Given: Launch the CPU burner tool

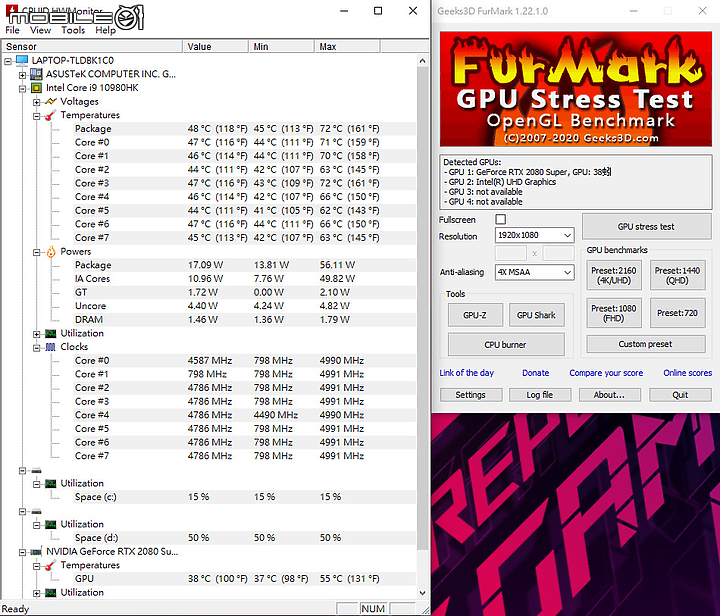Looking at the screenshot, I should pyautogui.click(x=506, y=345).
